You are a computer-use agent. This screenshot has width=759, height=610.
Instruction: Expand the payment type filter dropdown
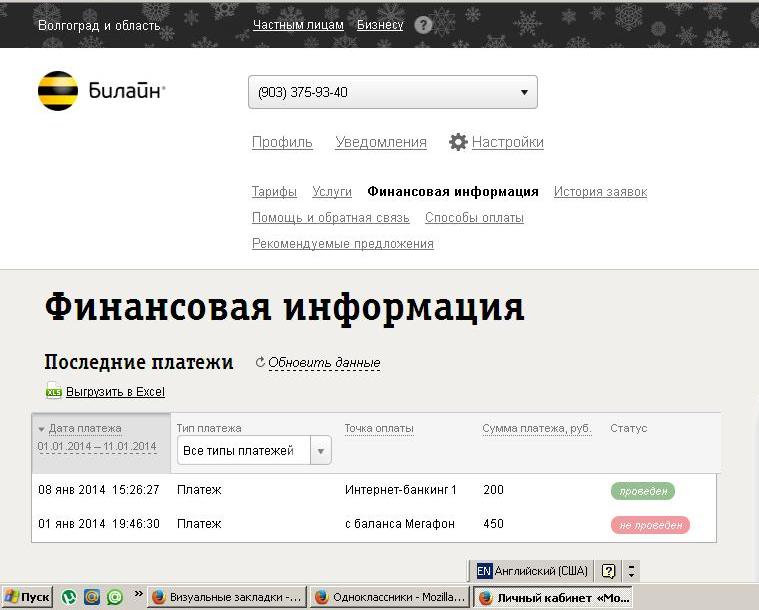(320, 451)
